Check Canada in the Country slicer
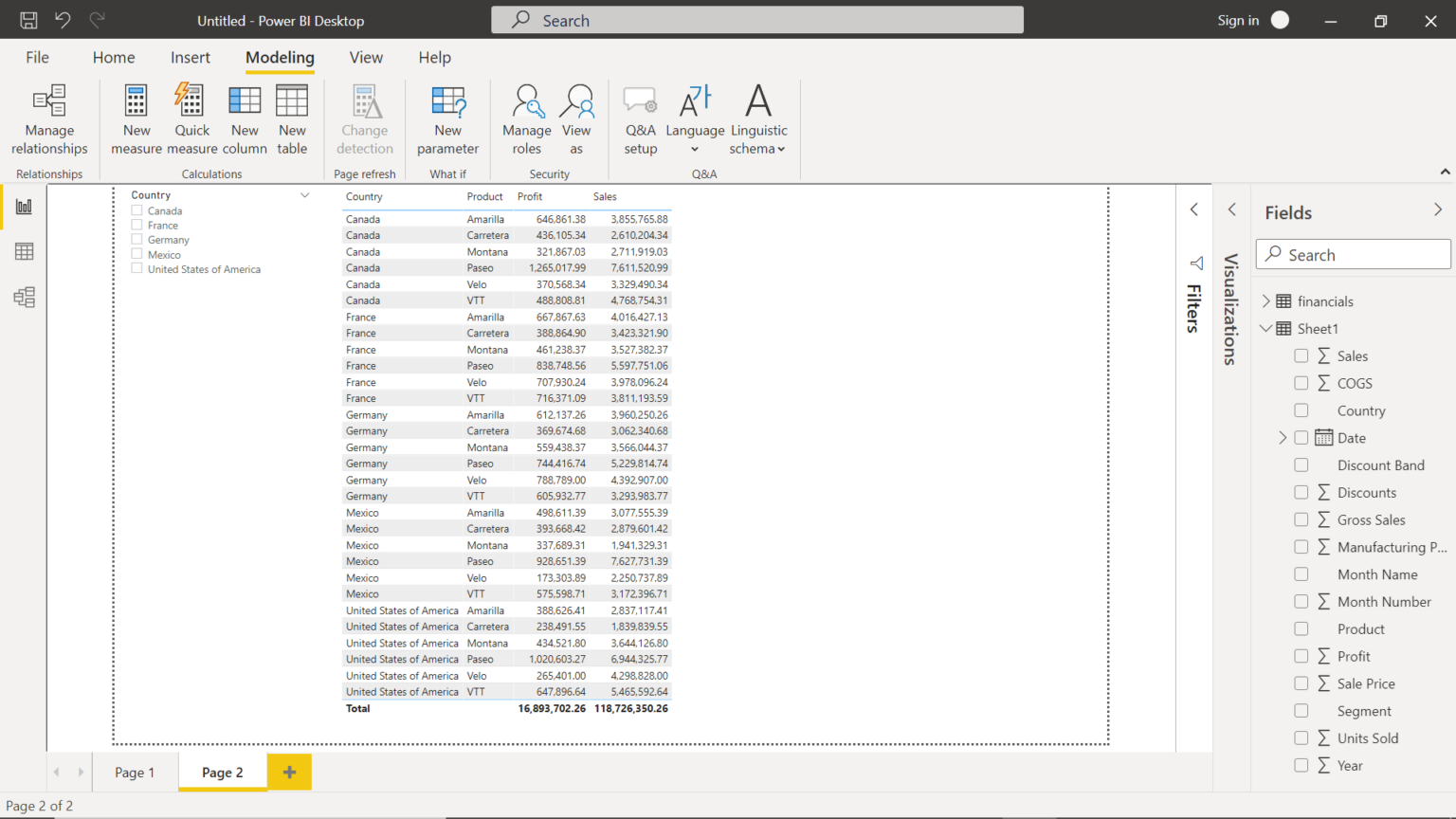This screenshot has width=1456, height=819. pyautogui.click(x=136, y=210)
